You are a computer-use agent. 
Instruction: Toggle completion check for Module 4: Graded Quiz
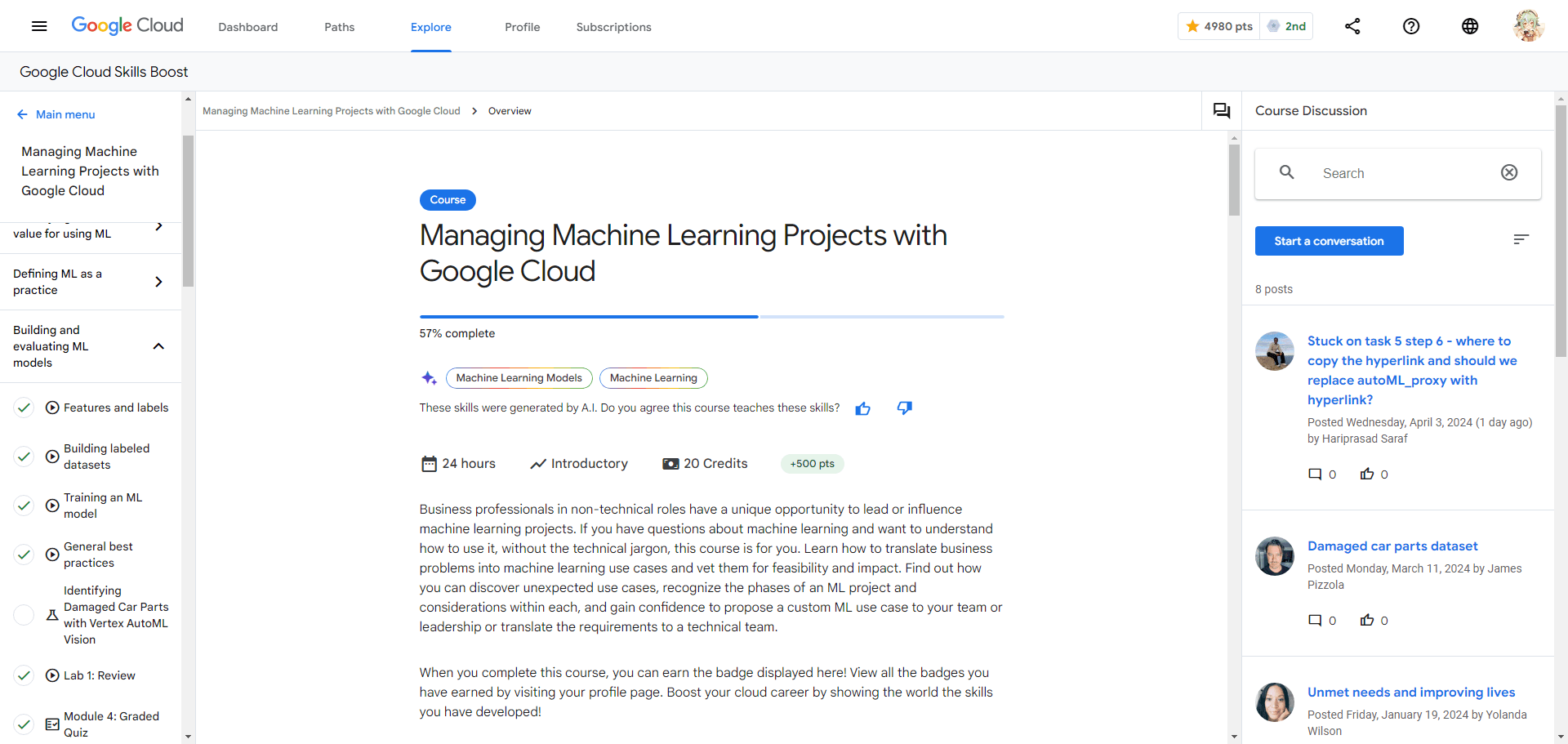24,724
